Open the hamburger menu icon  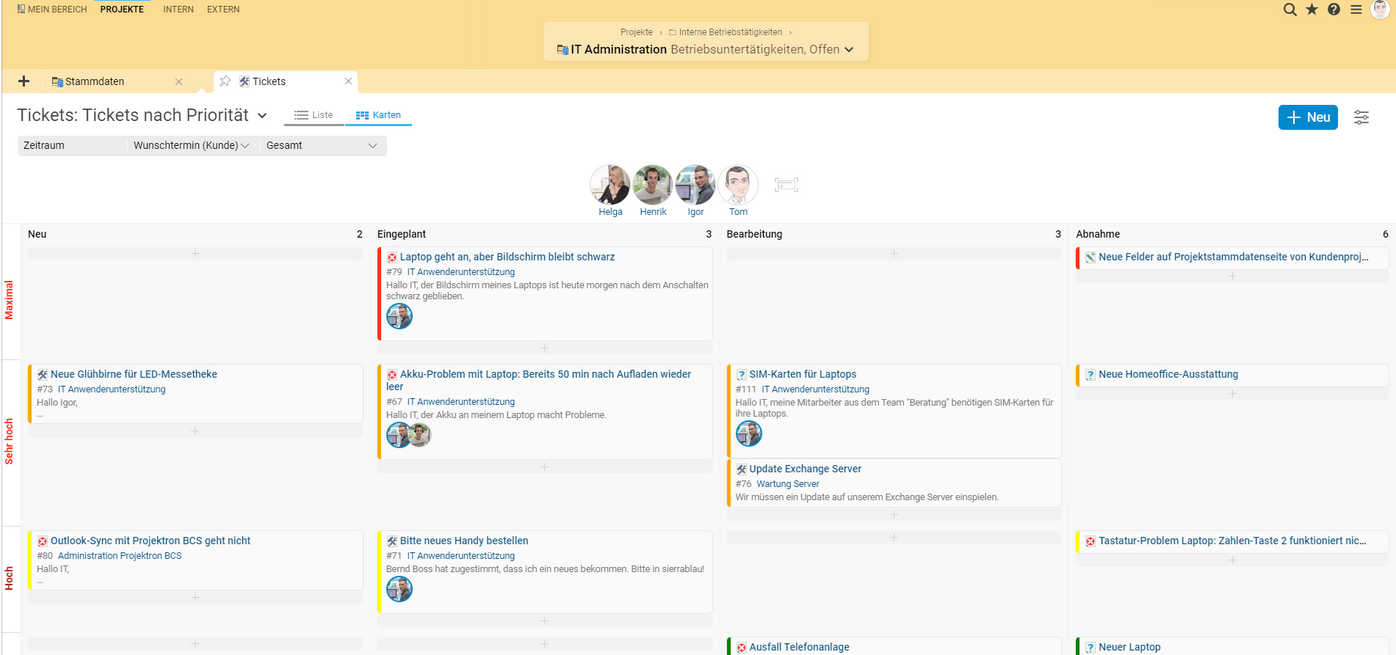coord(1356,9)
